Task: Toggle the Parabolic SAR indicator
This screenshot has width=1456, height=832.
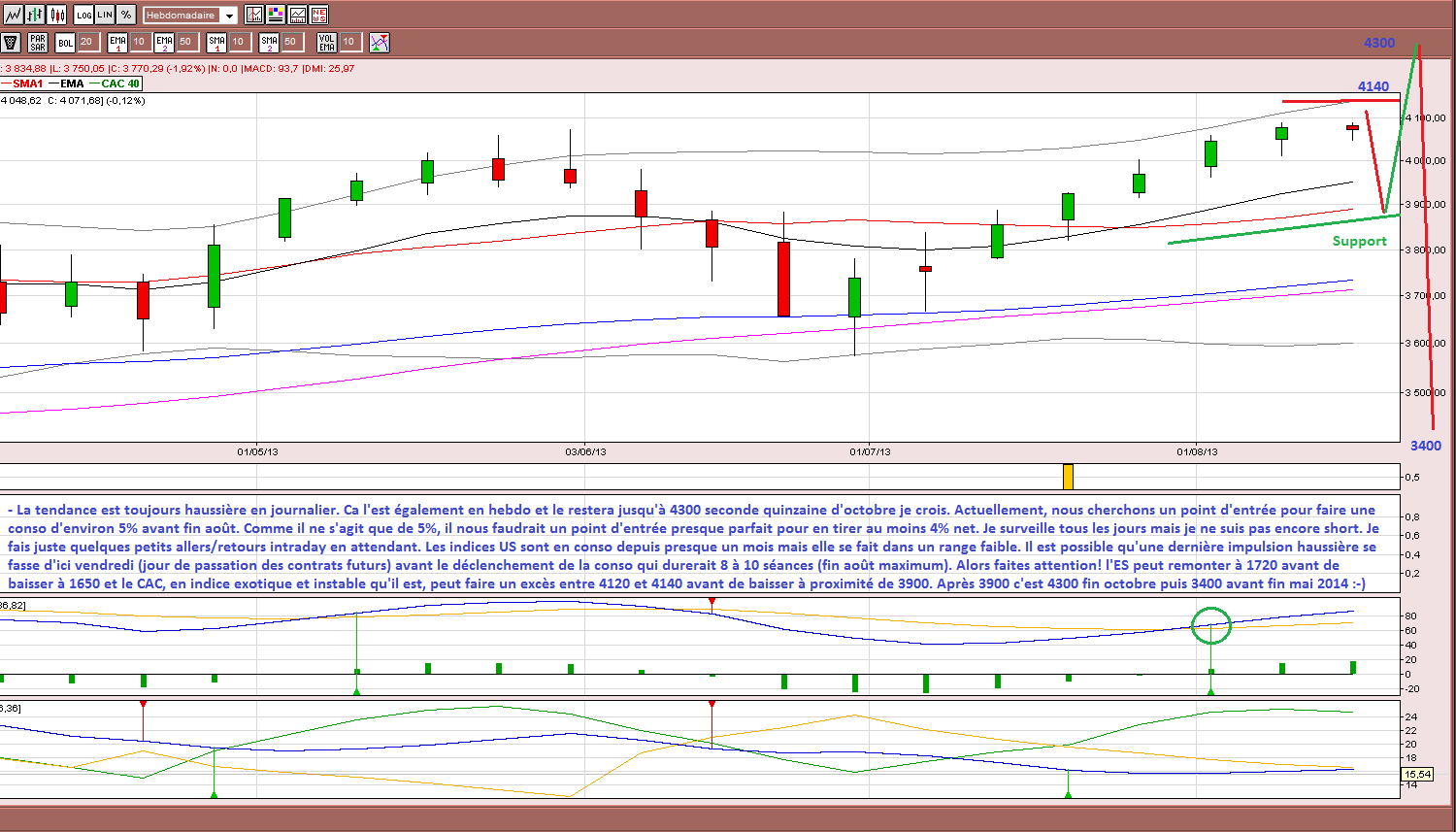Action: 38,43
